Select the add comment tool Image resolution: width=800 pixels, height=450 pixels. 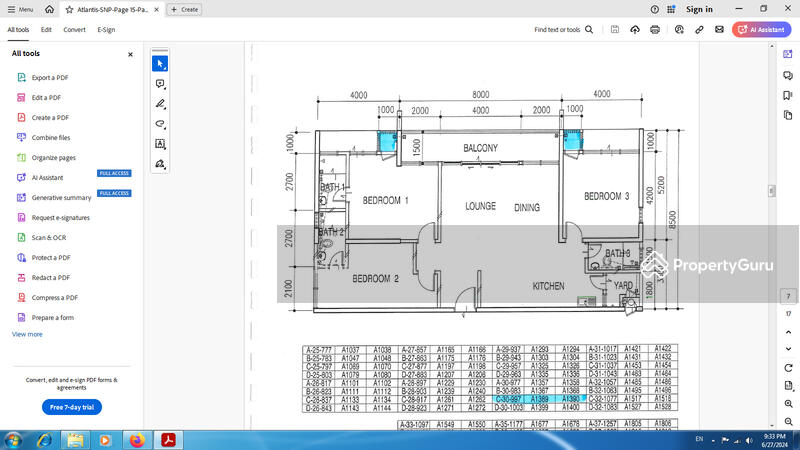160,84
